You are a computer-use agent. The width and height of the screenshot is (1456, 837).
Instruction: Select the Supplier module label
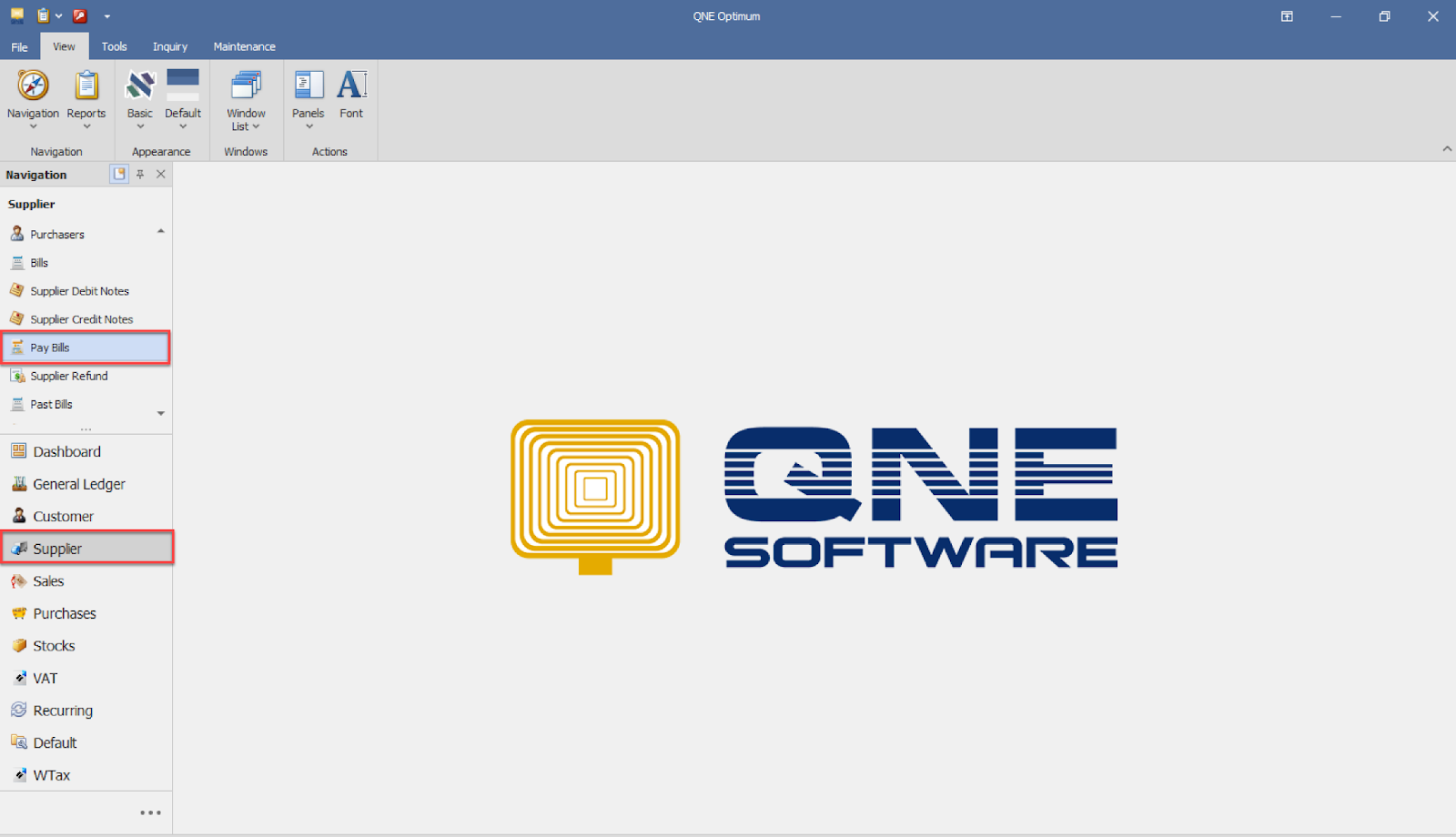pos(57,549)
